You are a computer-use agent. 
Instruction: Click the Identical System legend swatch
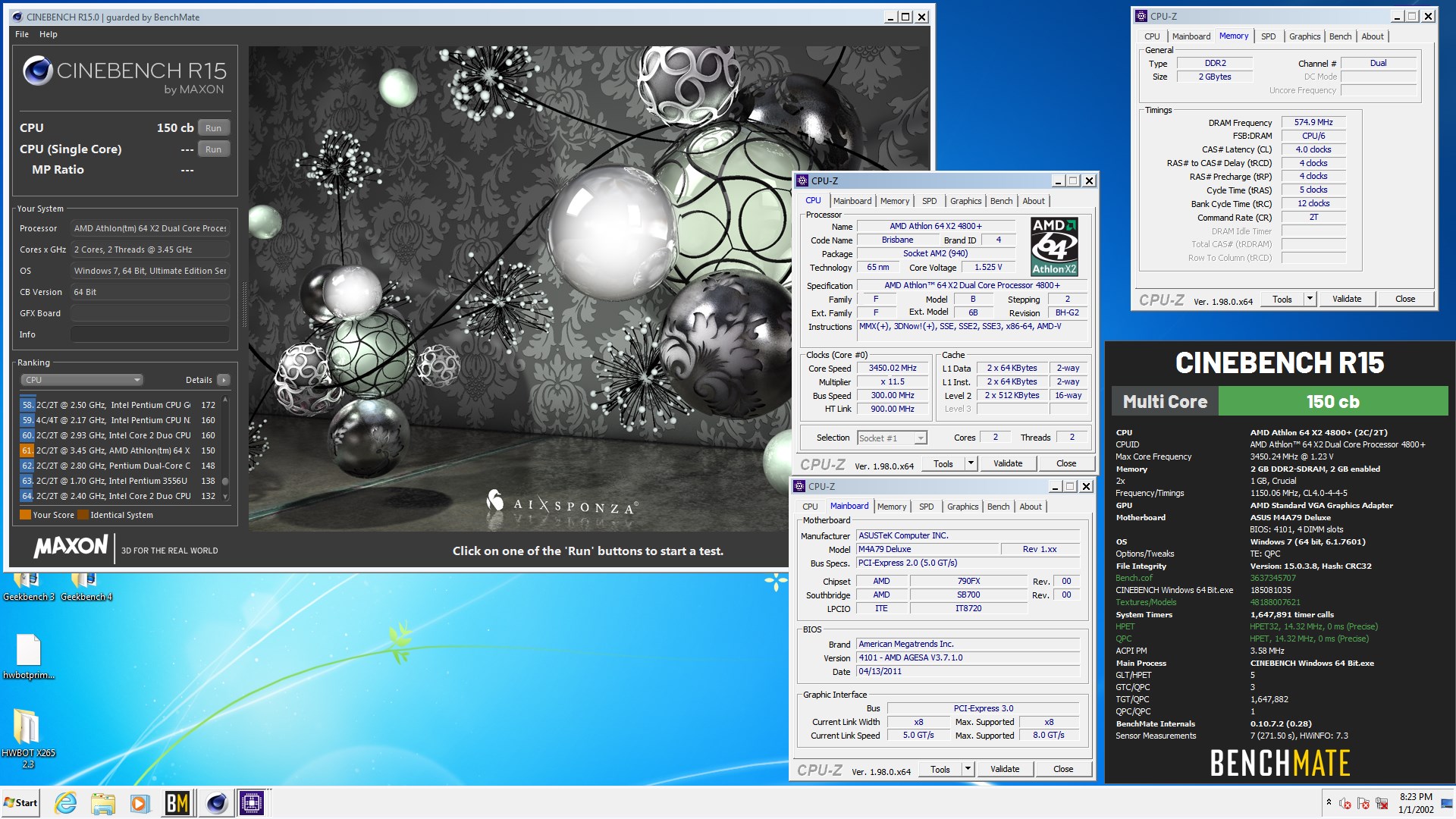(x=83, y=515)
